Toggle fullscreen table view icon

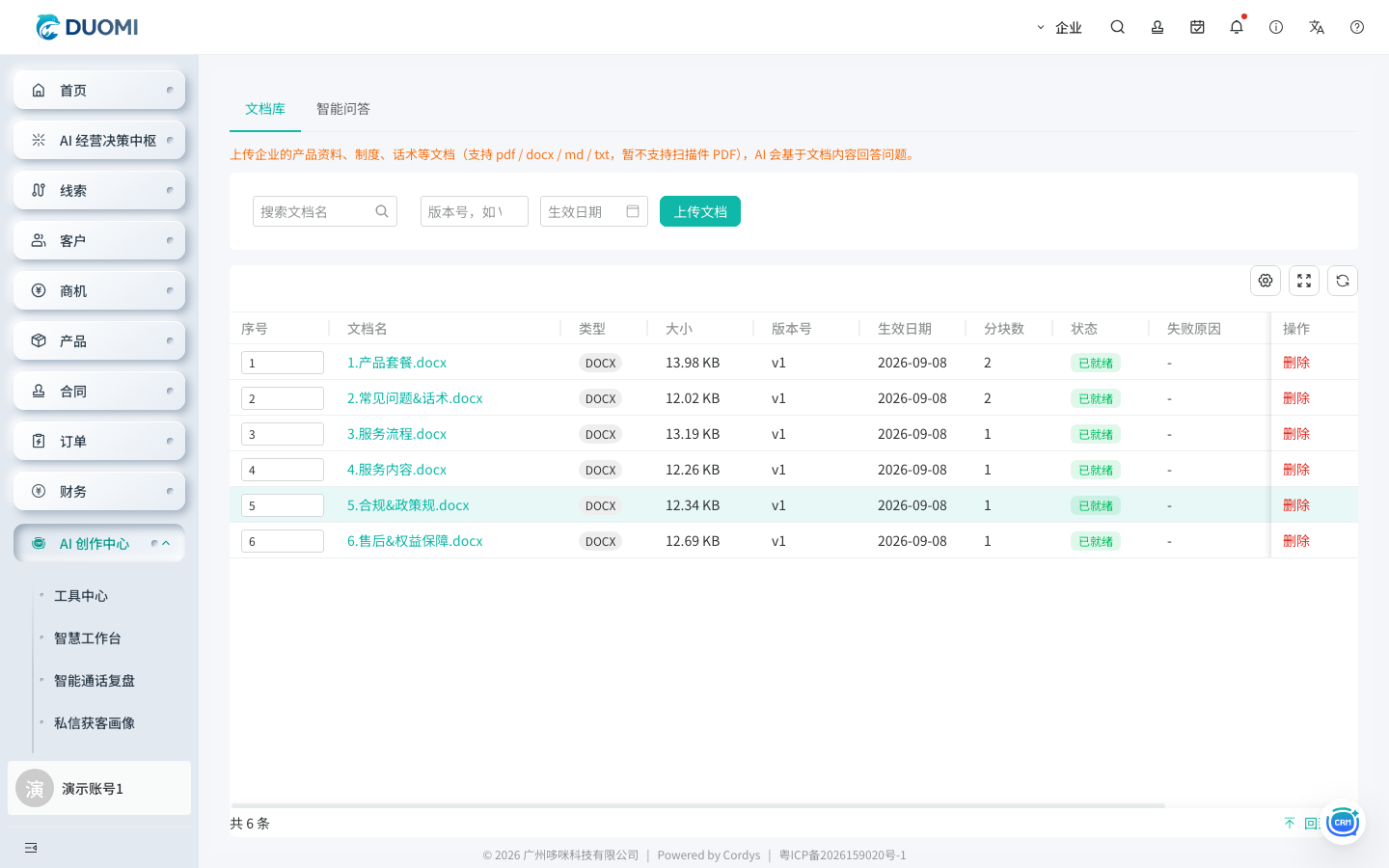click(1304, 281)
